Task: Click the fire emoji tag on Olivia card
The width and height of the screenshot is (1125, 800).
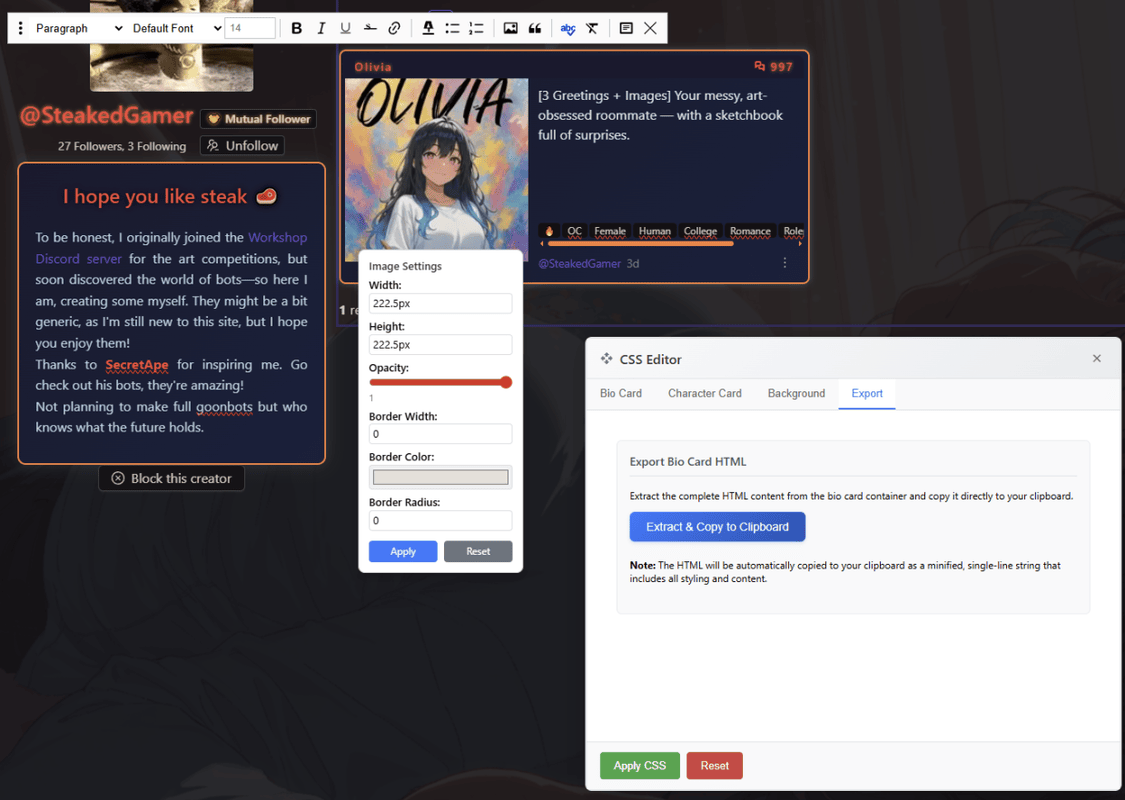Action: coord(549,231)
